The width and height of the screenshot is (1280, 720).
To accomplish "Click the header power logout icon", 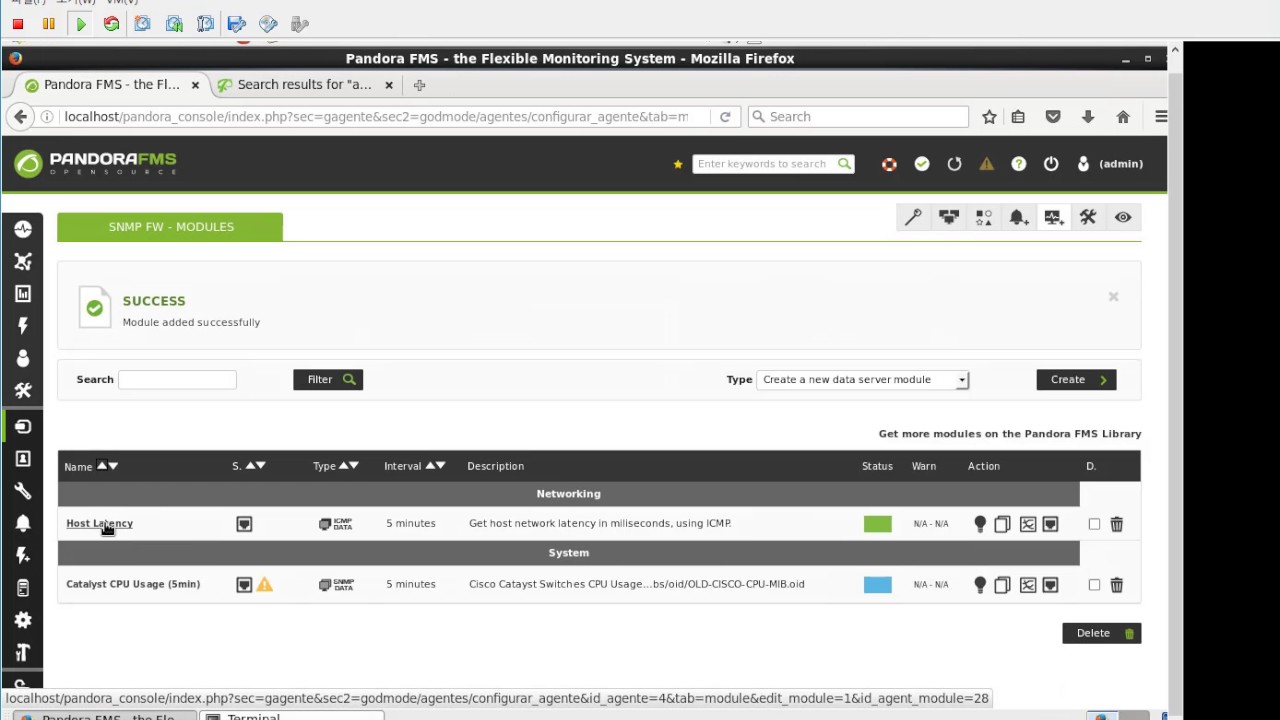I will (x=1051, y=164).
